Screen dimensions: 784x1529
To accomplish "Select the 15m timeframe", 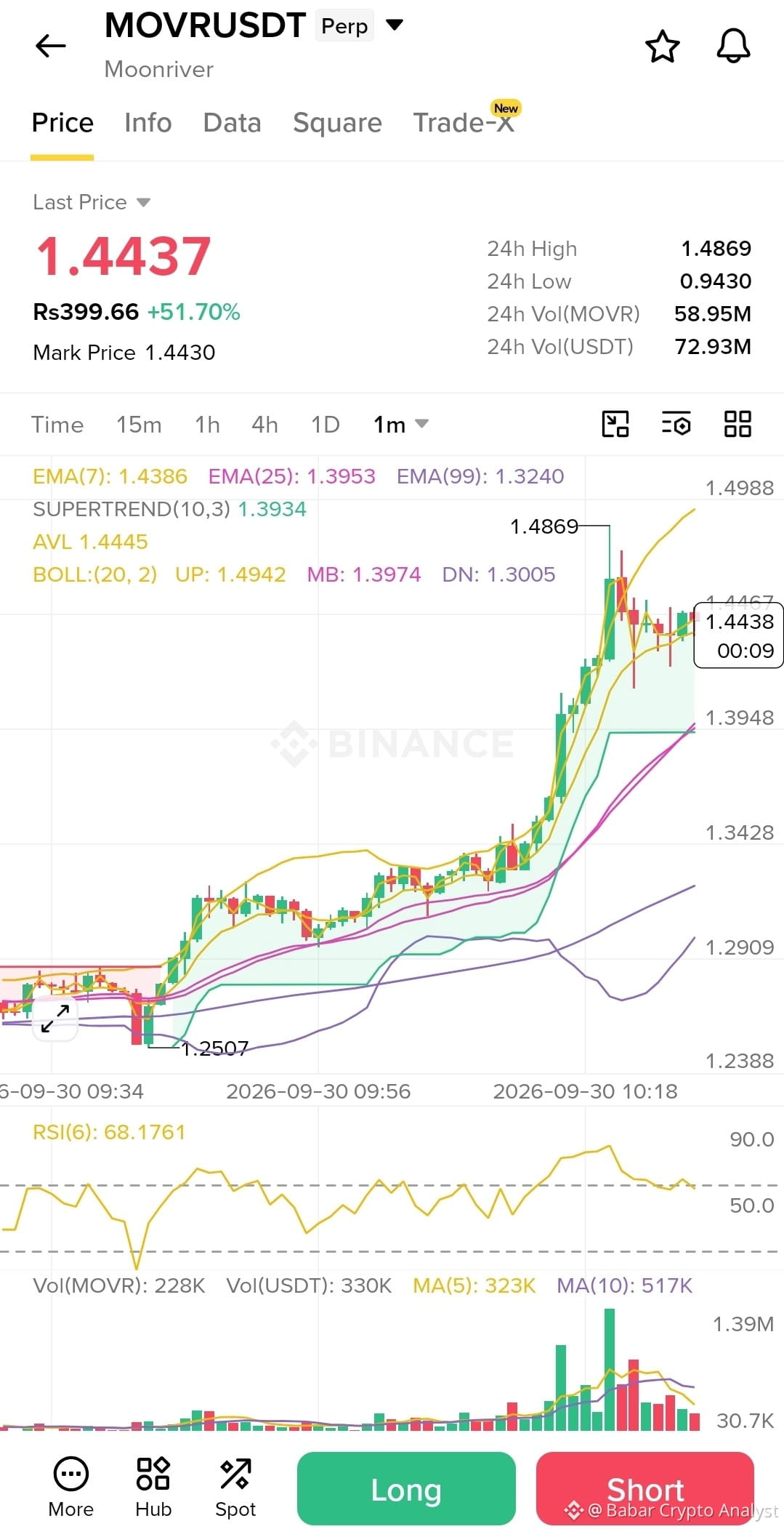I will point(139,425).
